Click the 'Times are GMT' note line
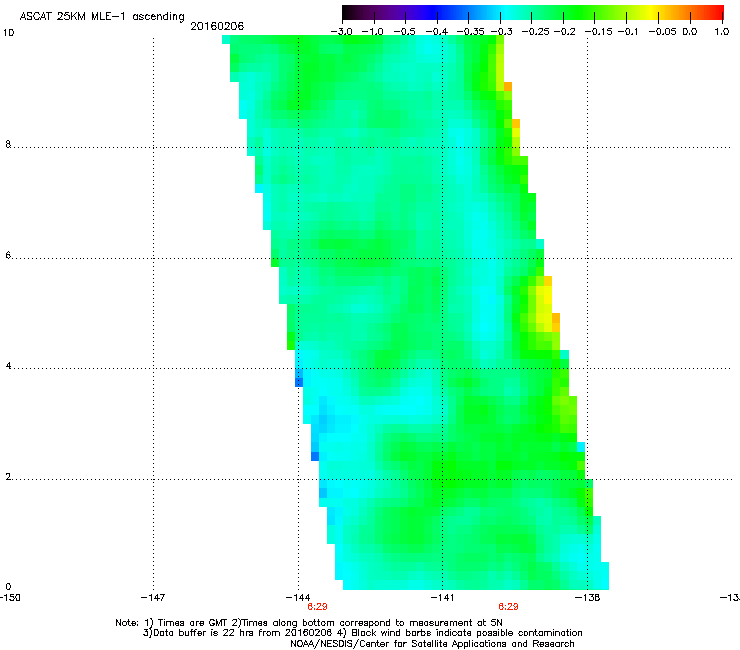 [309, 623]
